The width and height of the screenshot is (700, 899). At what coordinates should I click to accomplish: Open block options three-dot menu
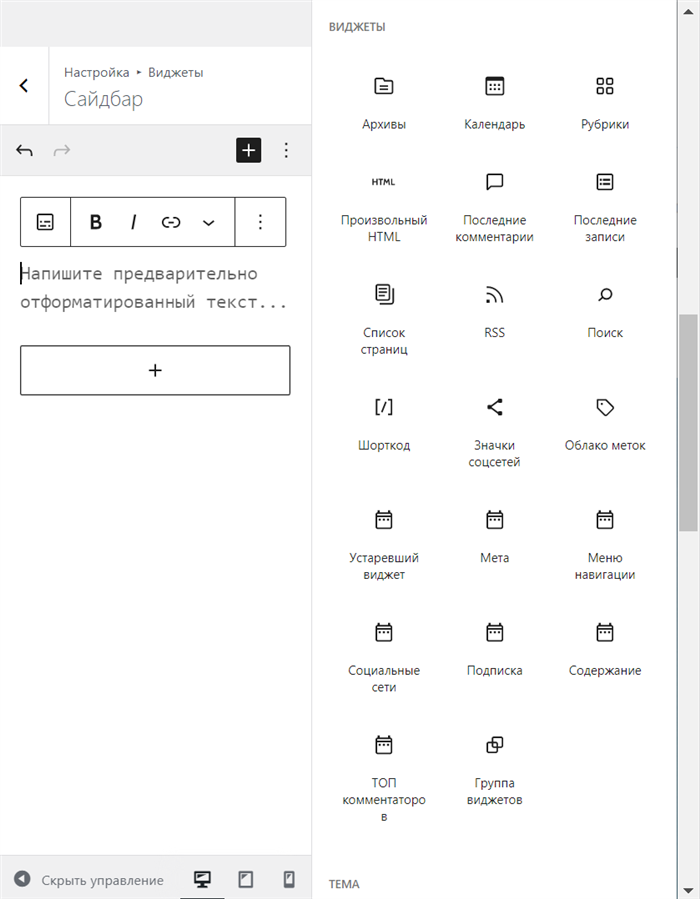tap(260, 222)
